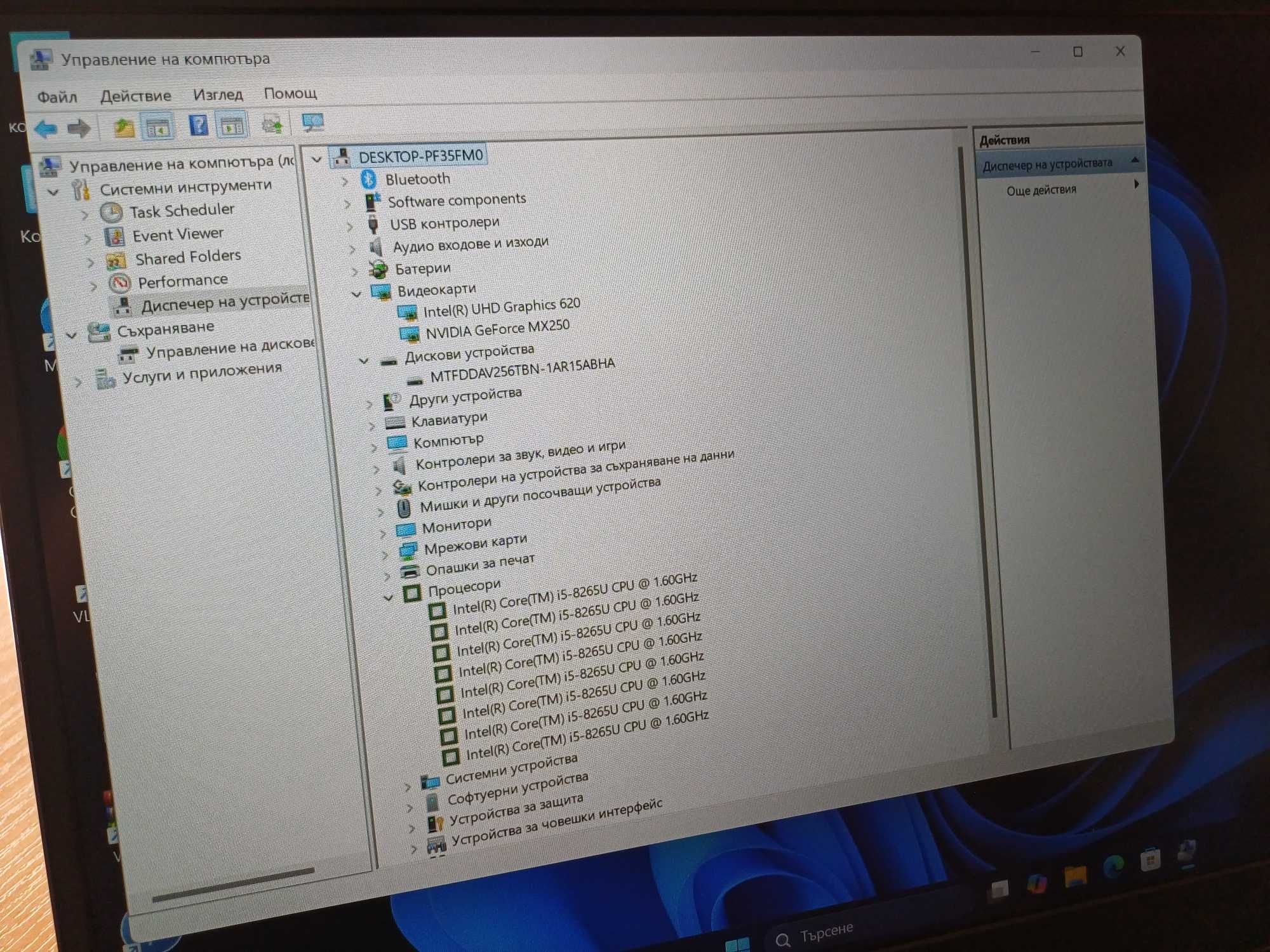
Task: Click the Батерии battery icon
Action: [378, 269]
